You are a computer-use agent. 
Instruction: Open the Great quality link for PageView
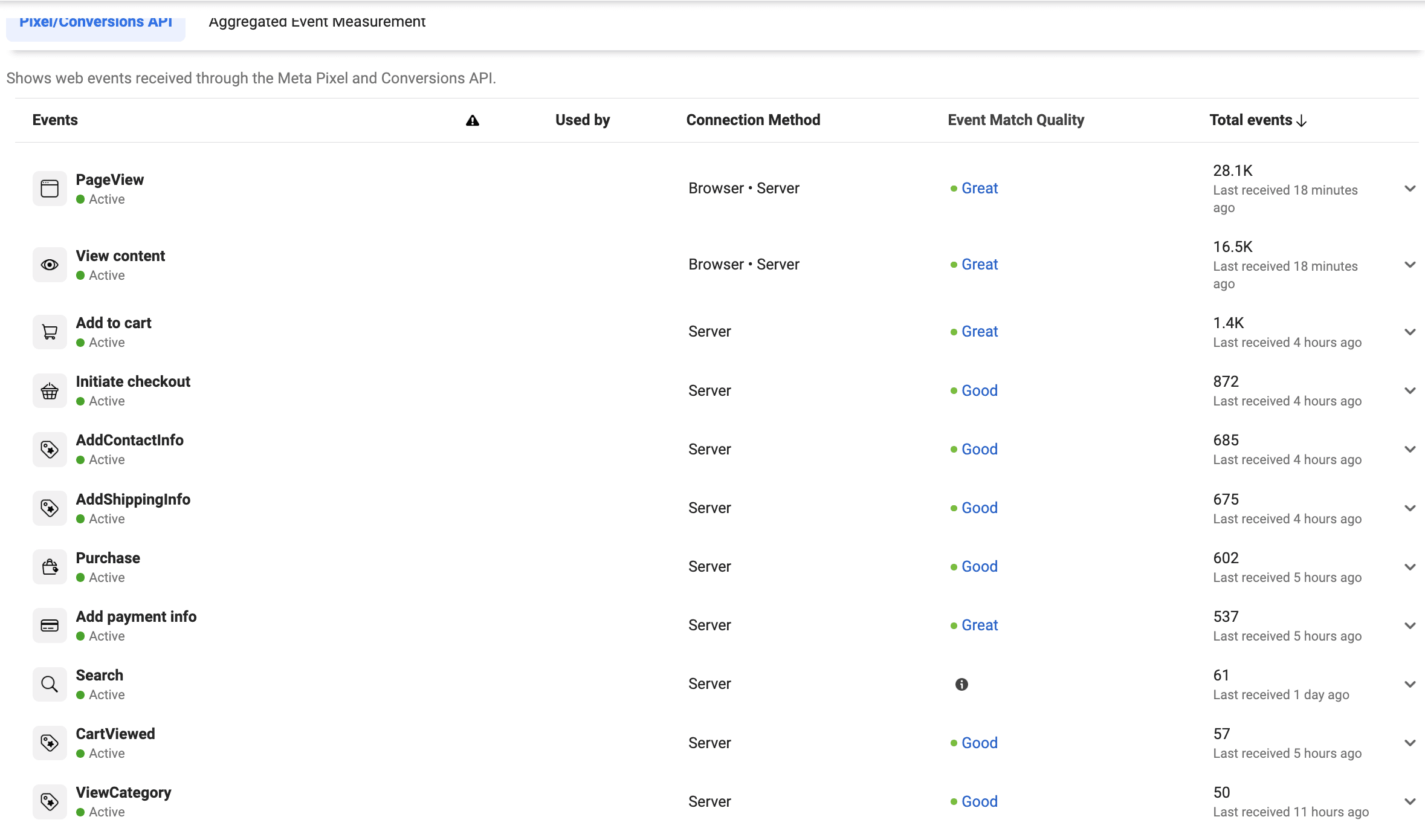pos(980,189)
